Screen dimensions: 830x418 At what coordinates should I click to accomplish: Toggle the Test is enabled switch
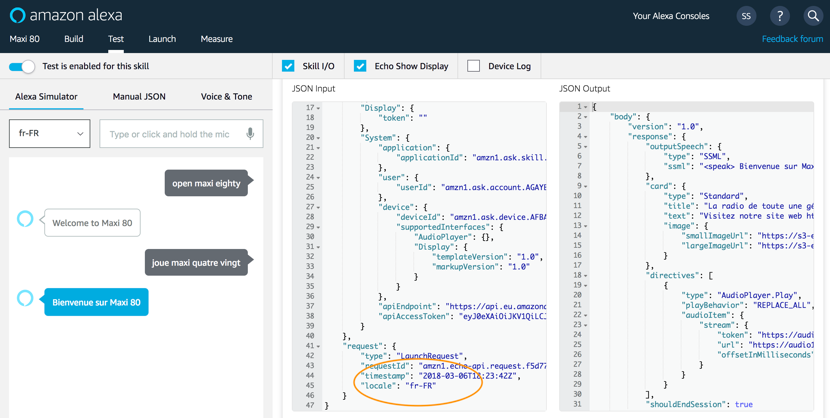coord(22,67)
